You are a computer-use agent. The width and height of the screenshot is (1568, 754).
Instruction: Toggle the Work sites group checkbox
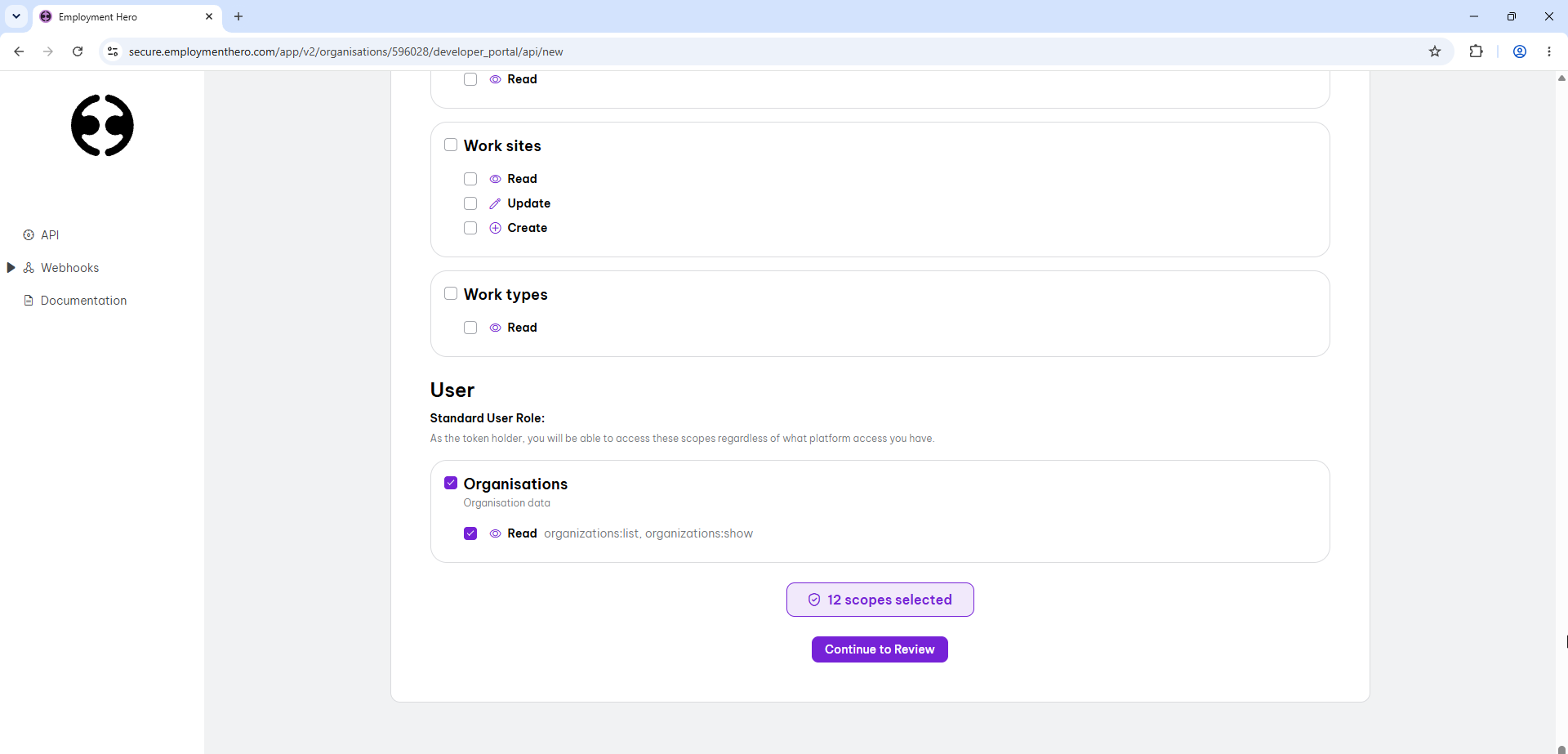tap(451, 145)
